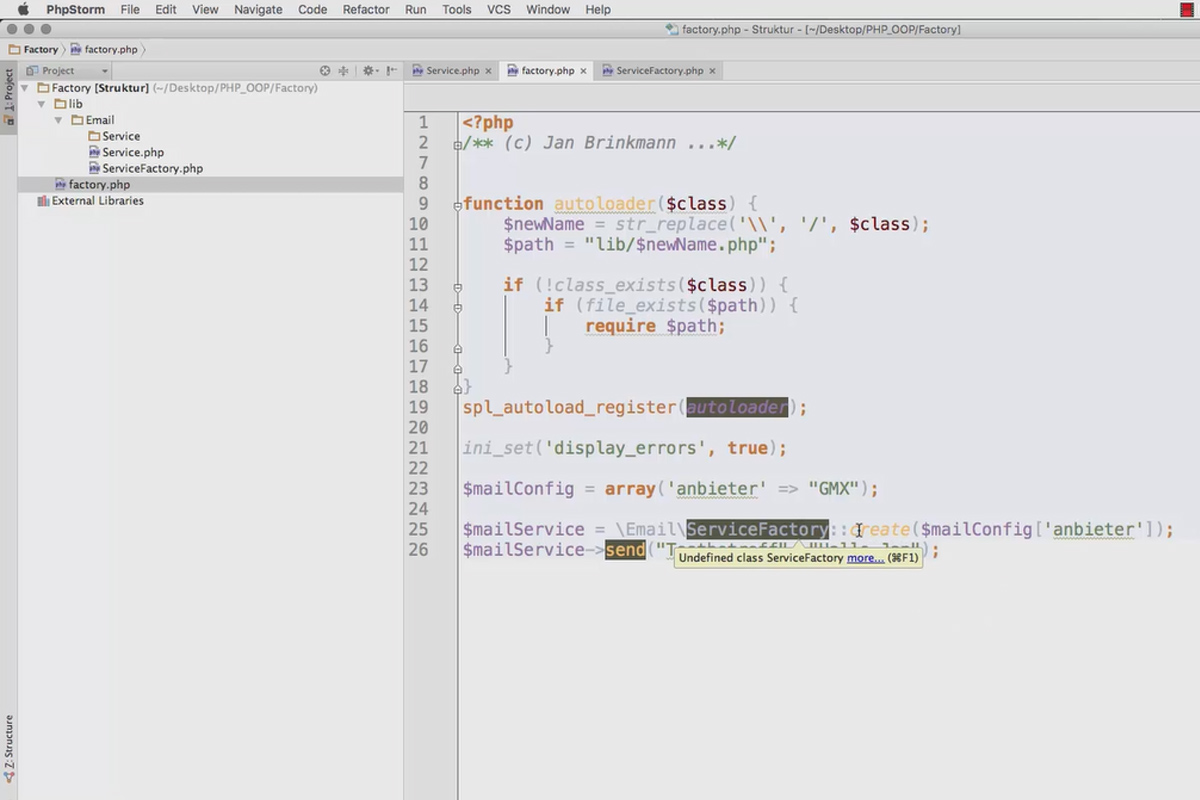Open the Tools menu
Image resolution: width=1200 pixels, height=800 pixels.
(457, 9)
